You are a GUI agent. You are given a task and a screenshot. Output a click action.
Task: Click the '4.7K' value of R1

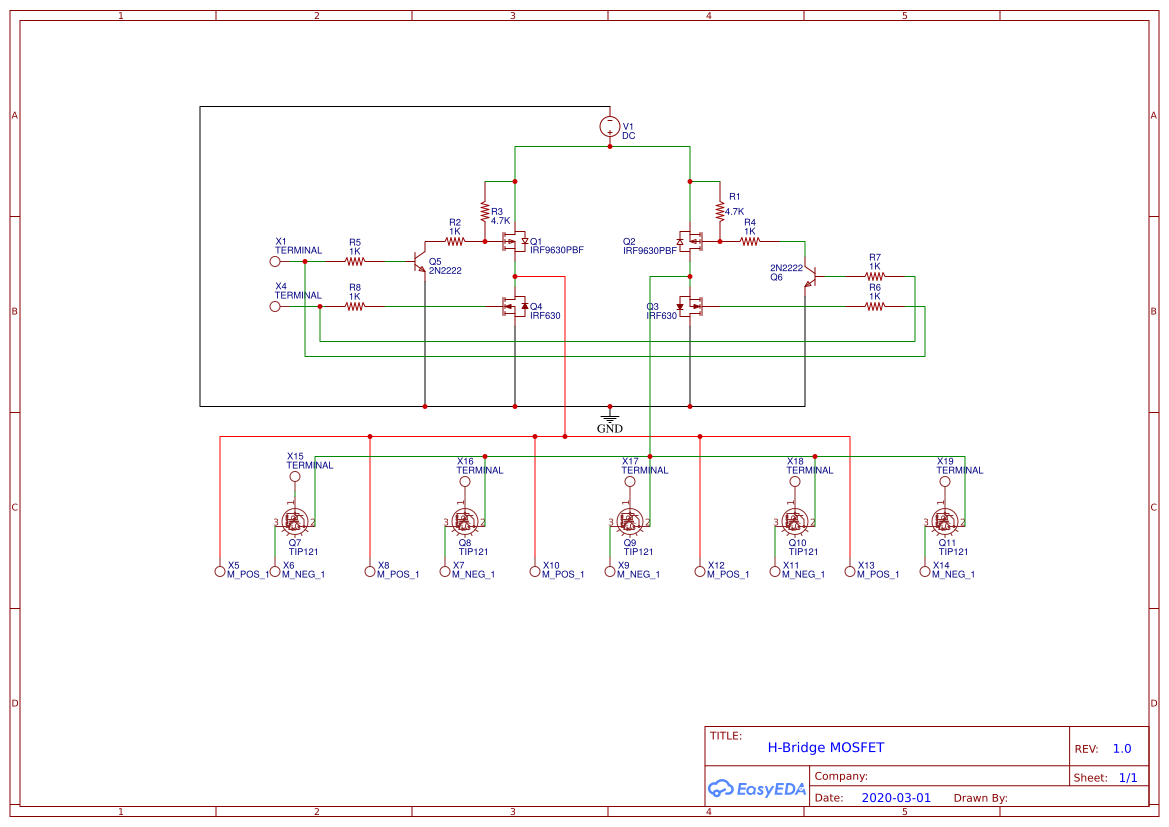pyautogui.click(x=734, y=212)
